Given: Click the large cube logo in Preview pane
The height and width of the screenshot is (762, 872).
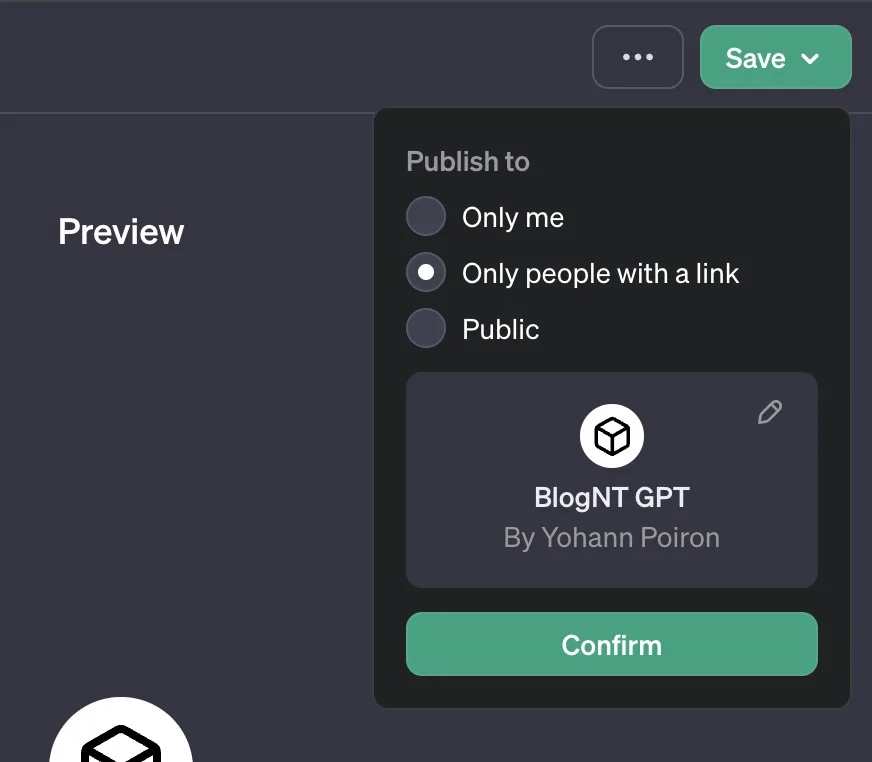Looking at the screenshot, I should pos(120,735).
